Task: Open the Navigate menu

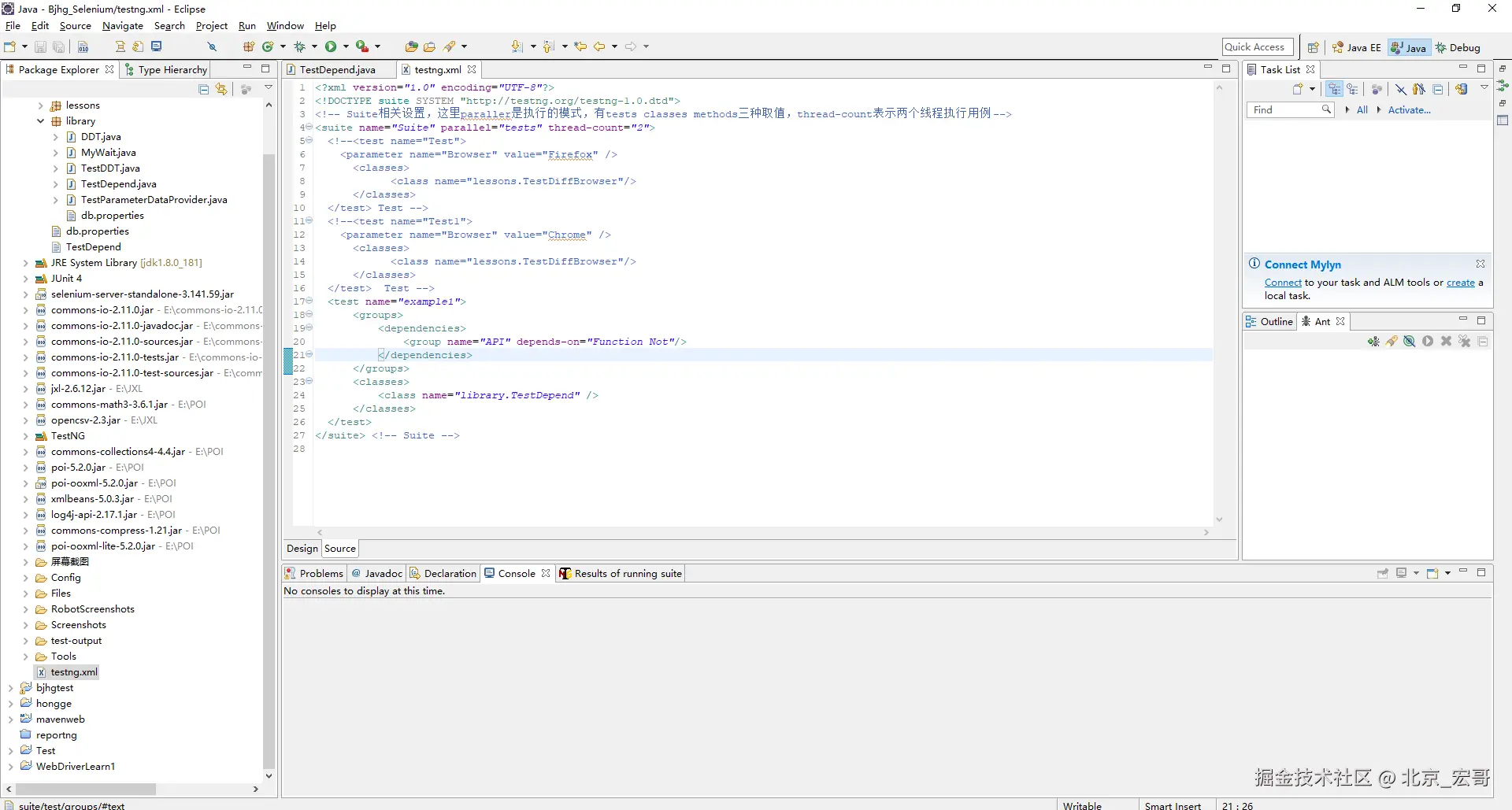Action: (123, 26)
